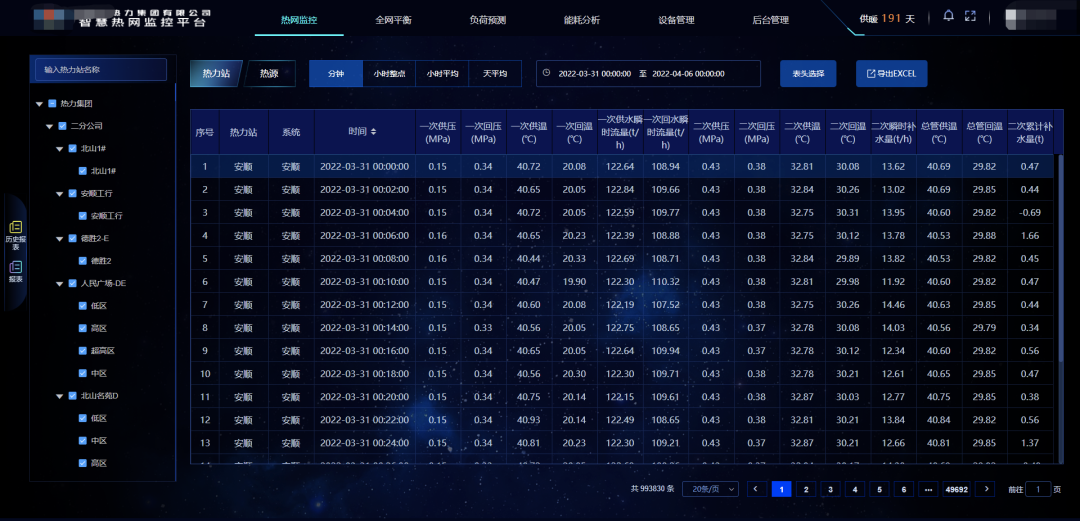Select 小时整点 time granularity

[389, 74]
